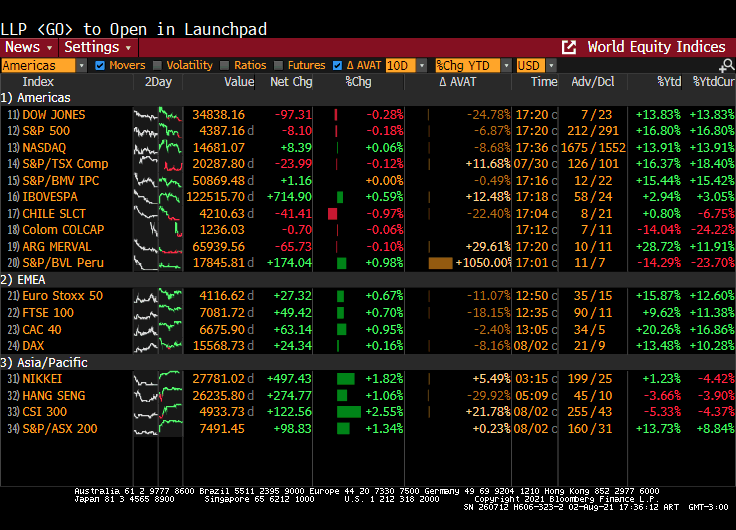Select the CSI 300 index
The height and width of the screenshot is (530, 736).
pyautogui.click(x=45, y=412)
